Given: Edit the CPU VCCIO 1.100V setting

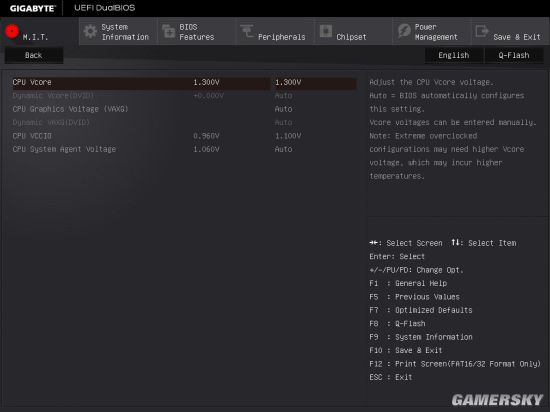Looking at the screenshot, I should coord(288,136).
